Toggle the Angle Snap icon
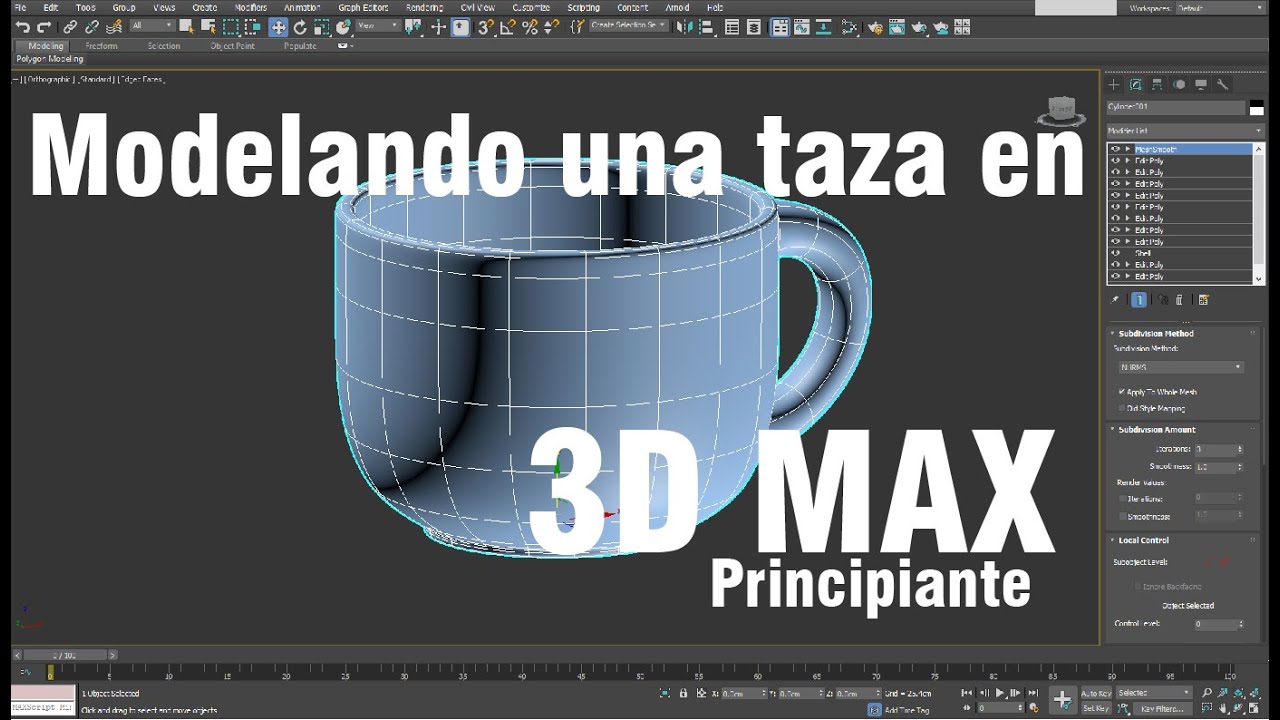 (508, 27)
